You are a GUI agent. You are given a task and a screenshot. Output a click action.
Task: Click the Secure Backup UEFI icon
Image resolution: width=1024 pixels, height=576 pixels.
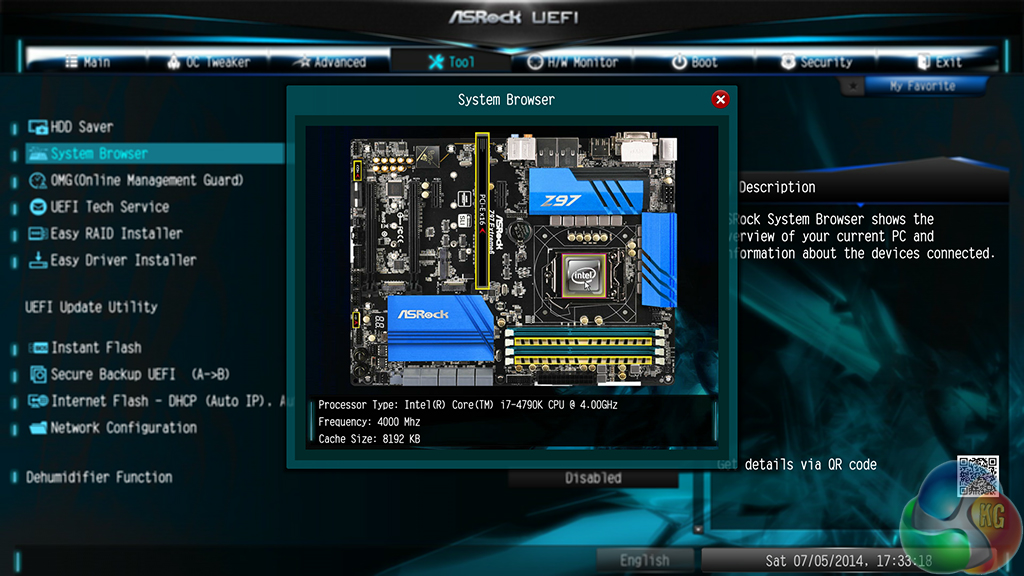click(39, 374)
